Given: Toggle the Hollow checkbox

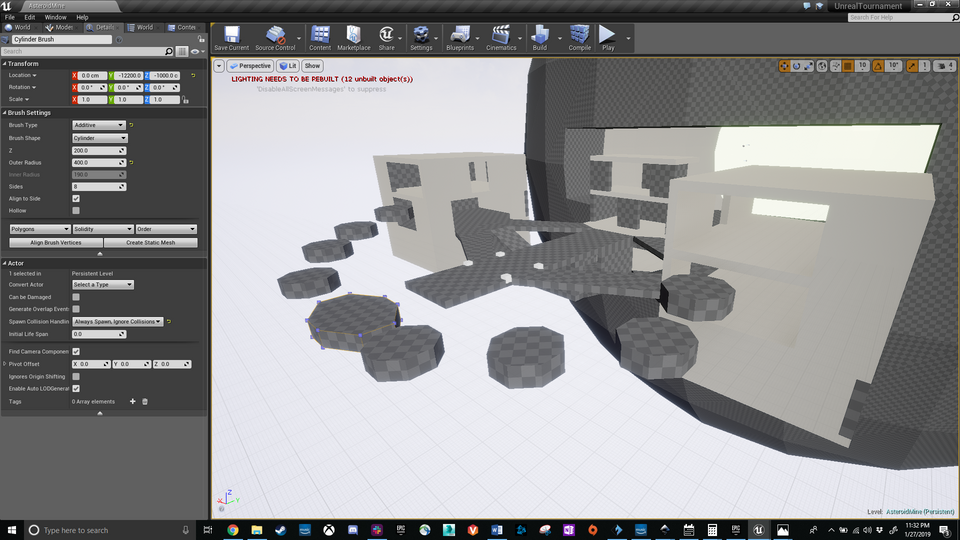Looking at the screenshot, I should [76, 211].
